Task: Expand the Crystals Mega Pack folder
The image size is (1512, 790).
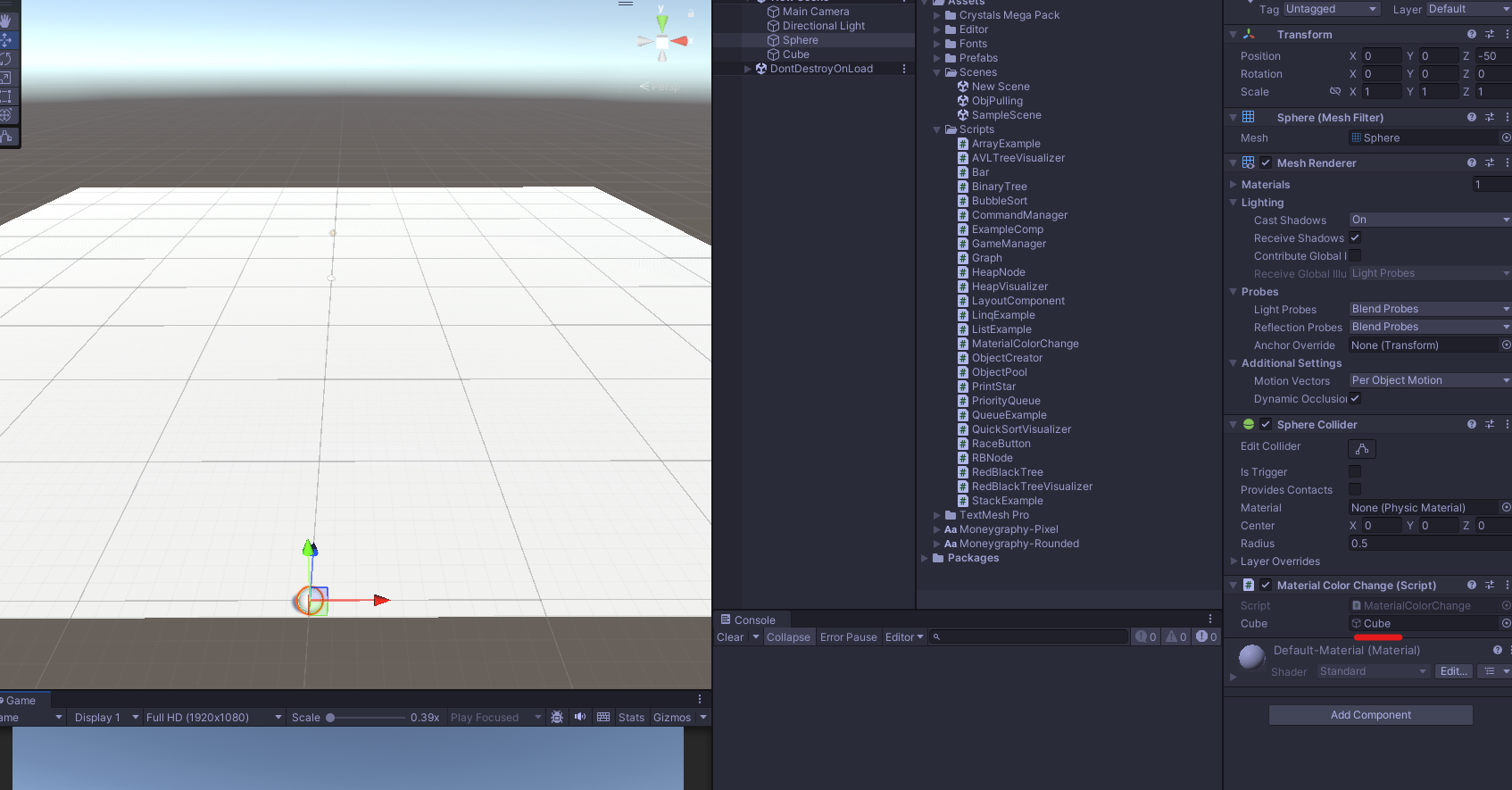Action: coord(937,15)
